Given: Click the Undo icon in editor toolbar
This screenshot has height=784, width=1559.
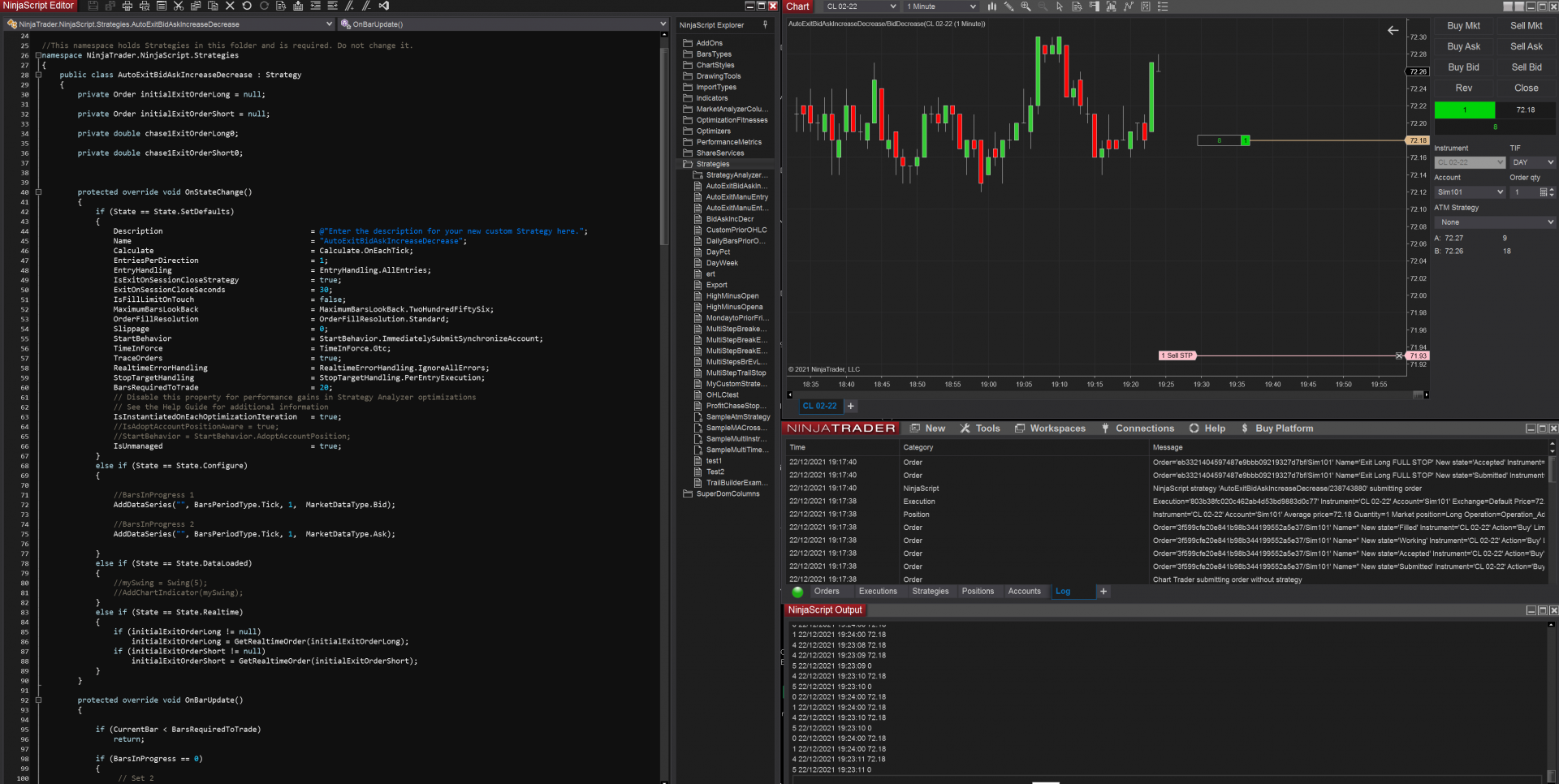Looking at the screenshot, I should pos(247,6).
